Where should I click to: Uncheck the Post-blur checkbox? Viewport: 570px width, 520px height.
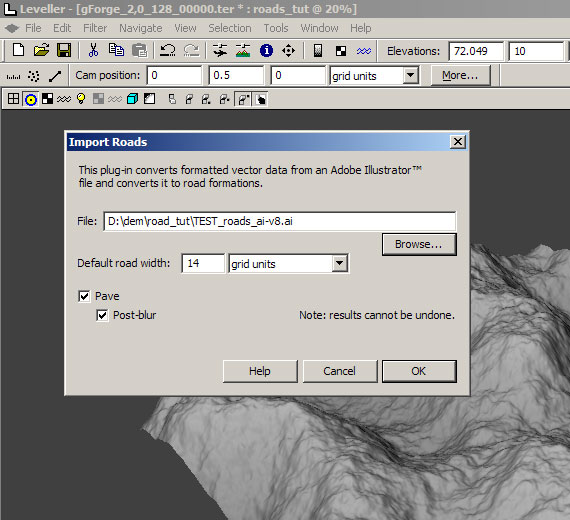click(x=102, y=315)
